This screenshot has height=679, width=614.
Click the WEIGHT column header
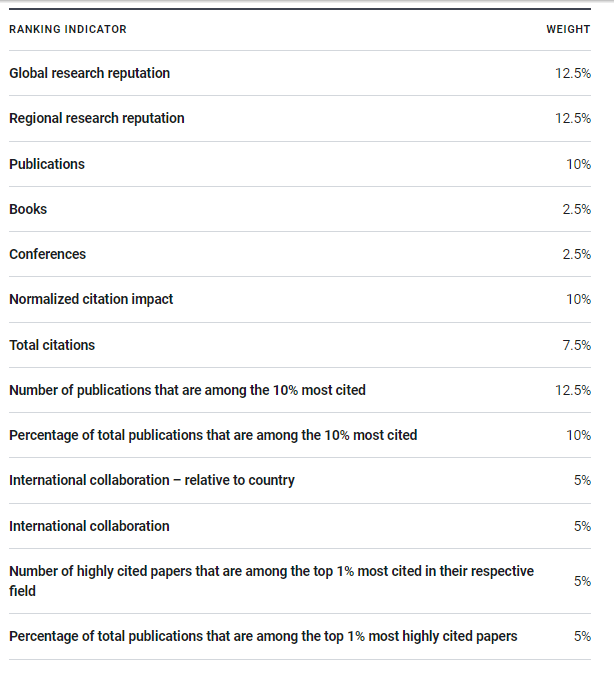pos(568,29)
